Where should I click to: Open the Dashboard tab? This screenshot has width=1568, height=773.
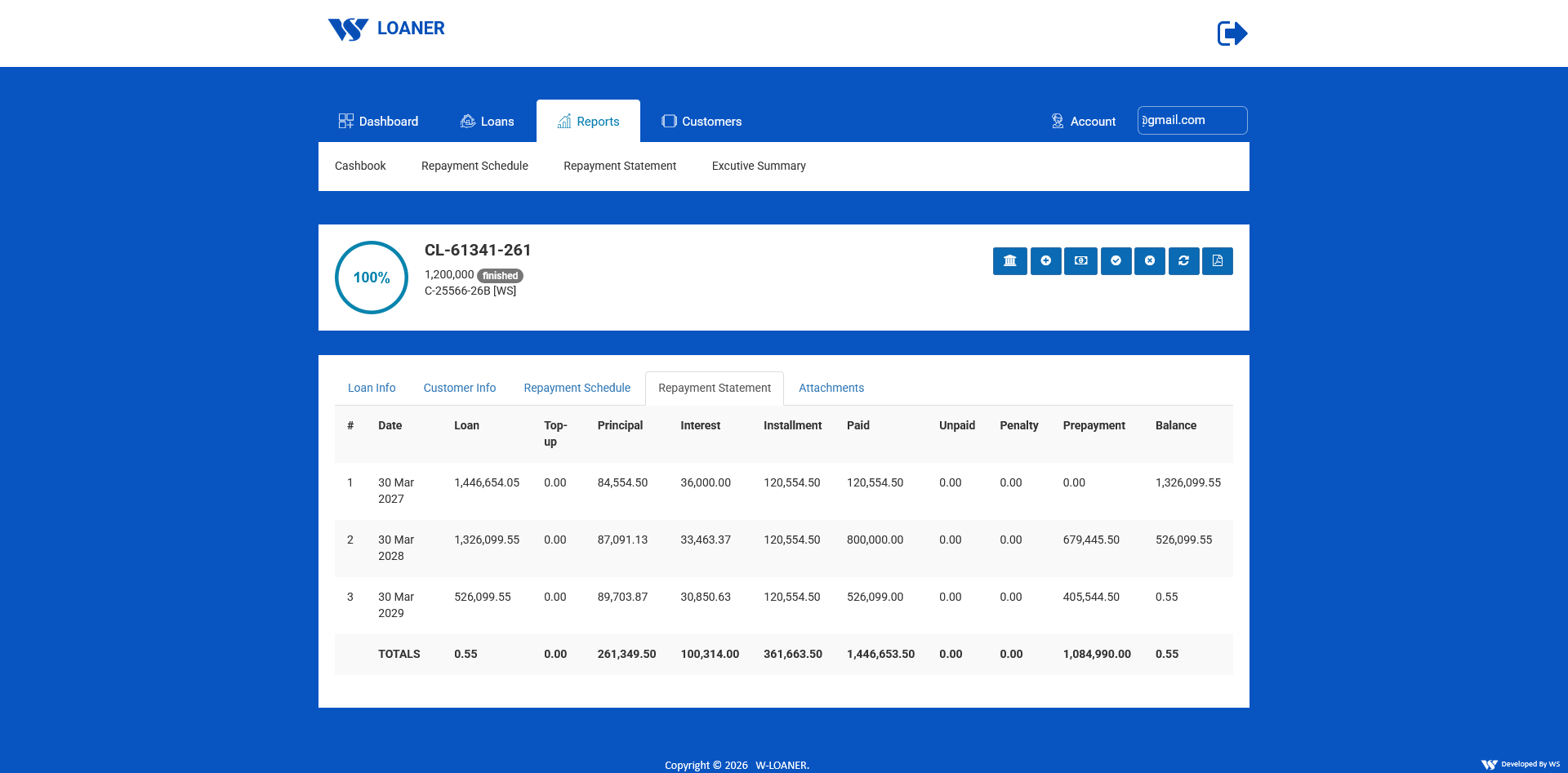[378, 122]
